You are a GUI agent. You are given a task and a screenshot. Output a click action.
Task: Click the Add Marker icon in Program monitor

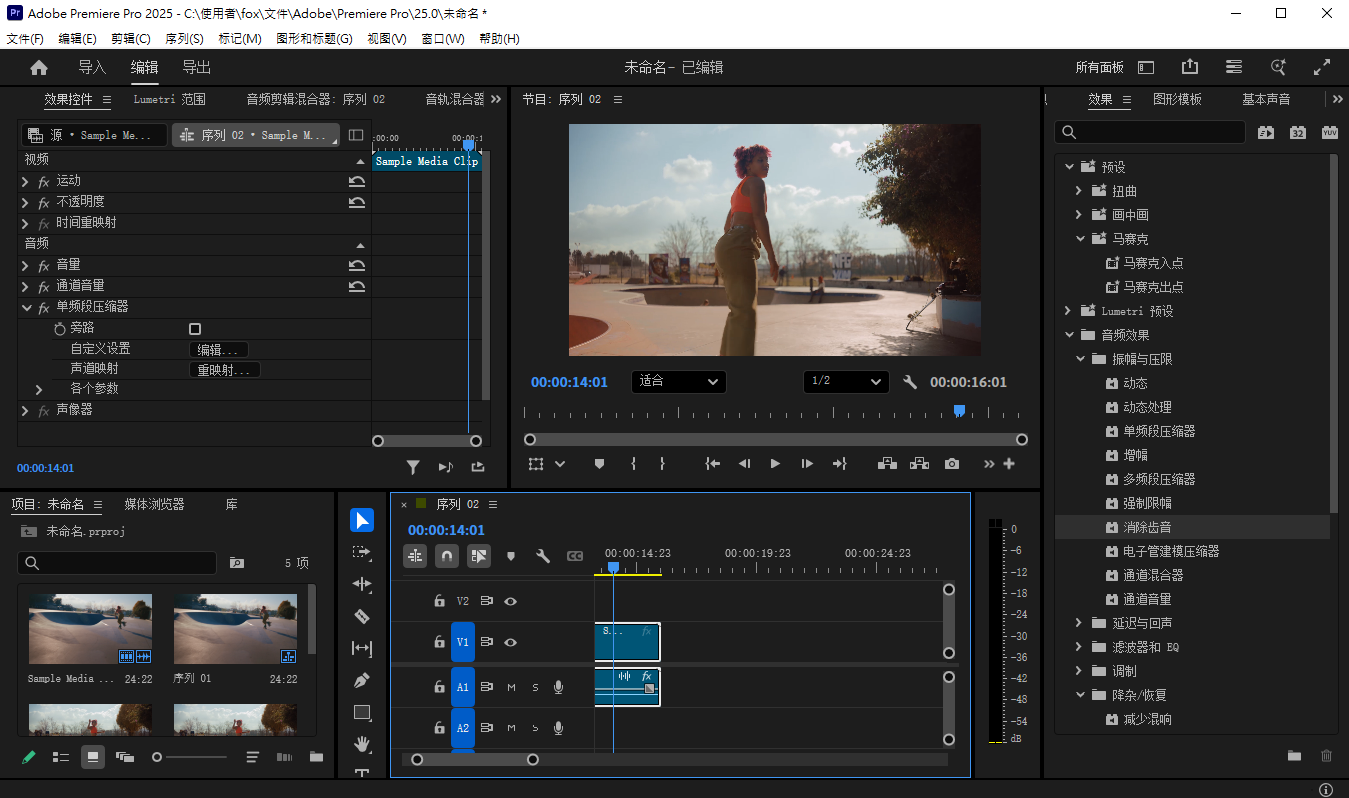[x=599, y=464]
